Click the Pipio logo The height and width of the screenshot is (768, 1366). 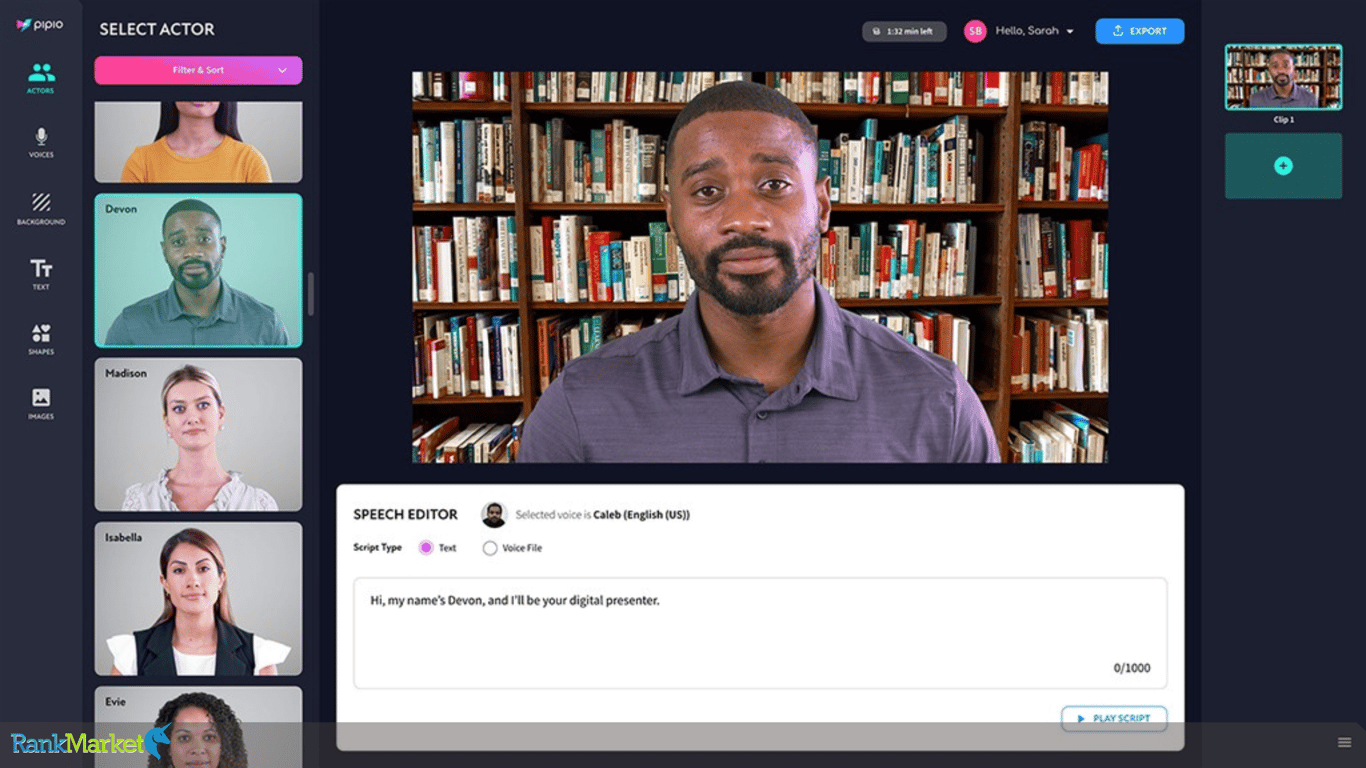[x=40, y=25]
